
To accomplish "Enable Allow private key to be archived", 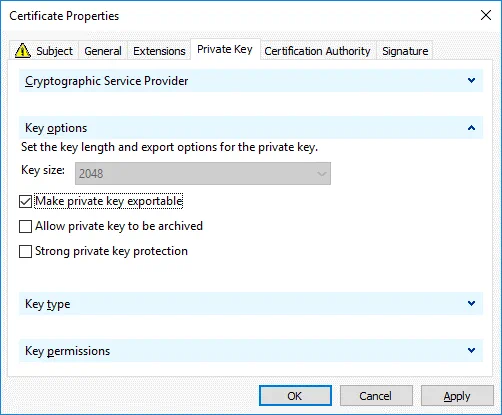I will 25,226.
